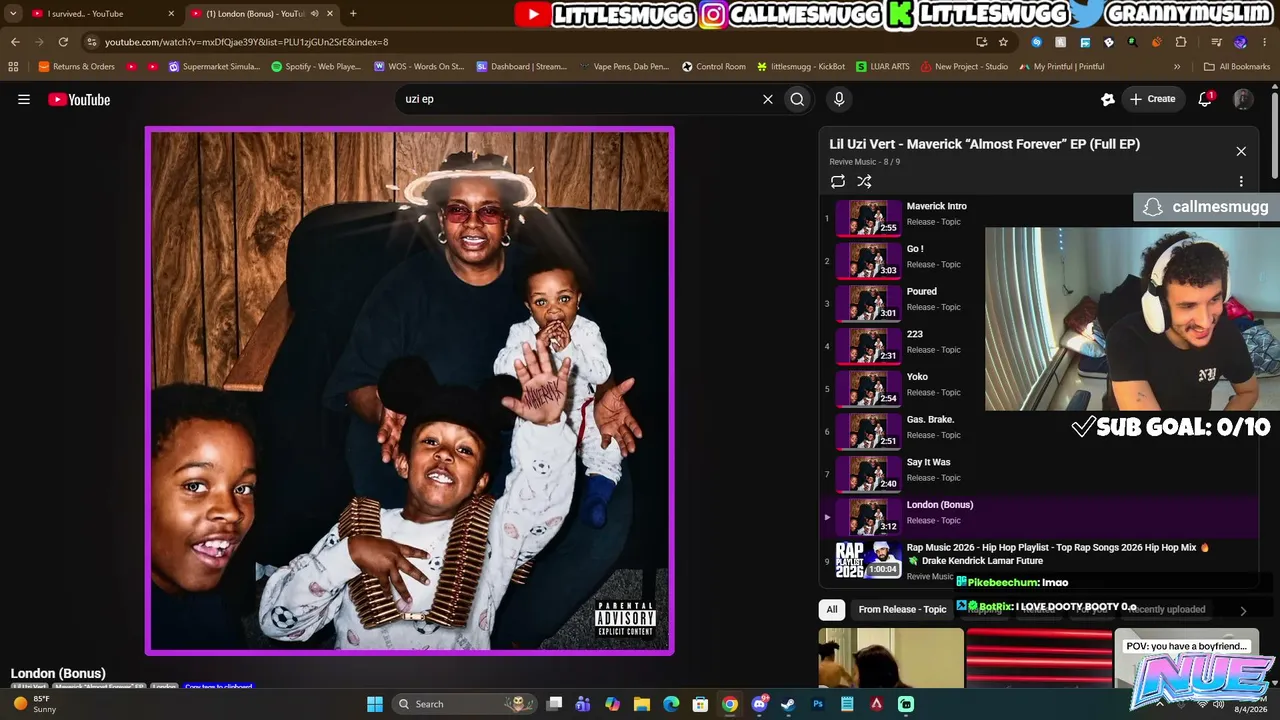Mute the London (Bonus) tab audio
This screenshot has width=1280, height=720.
coord(315,14)
